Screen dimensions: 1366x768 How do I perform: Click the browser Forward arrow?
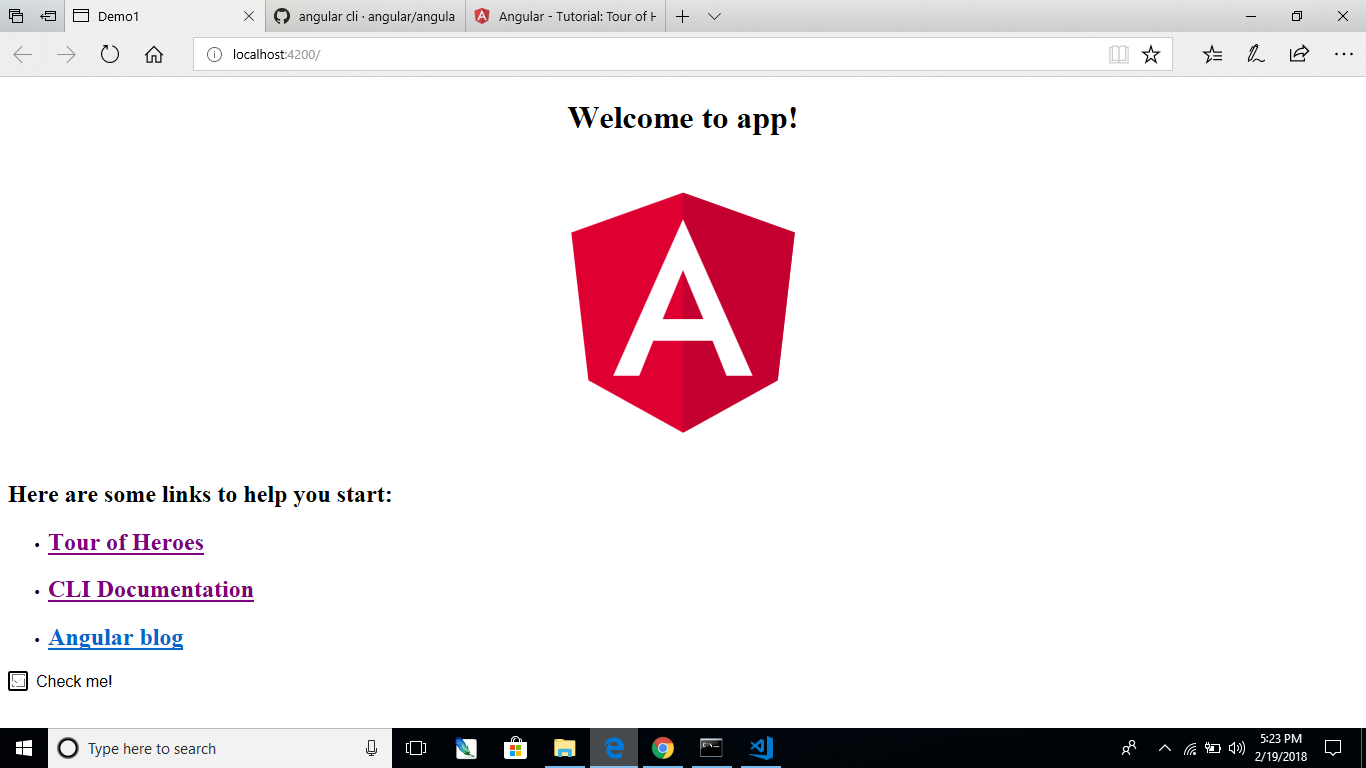coord(67,55)
